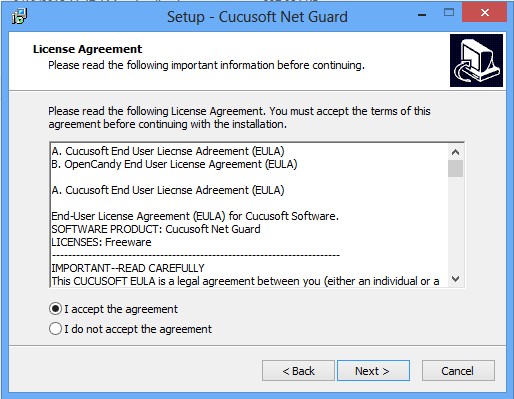This screenshot has height=399, width=514.
Task: Minimize the Setup window
Action: (422, 15)
